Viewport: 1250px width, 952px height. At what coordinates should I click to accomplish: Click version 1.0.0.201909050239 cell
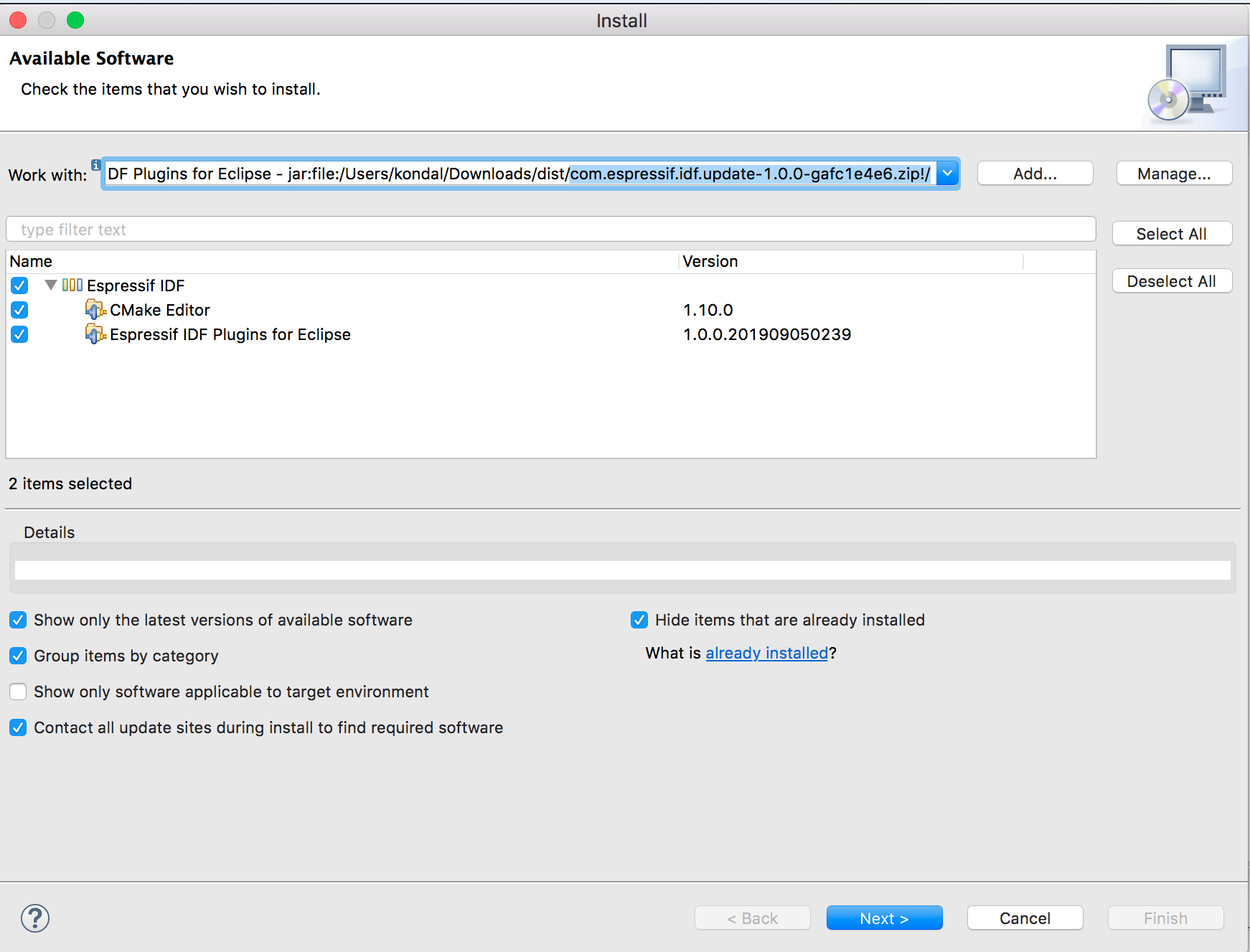[767, 334]
